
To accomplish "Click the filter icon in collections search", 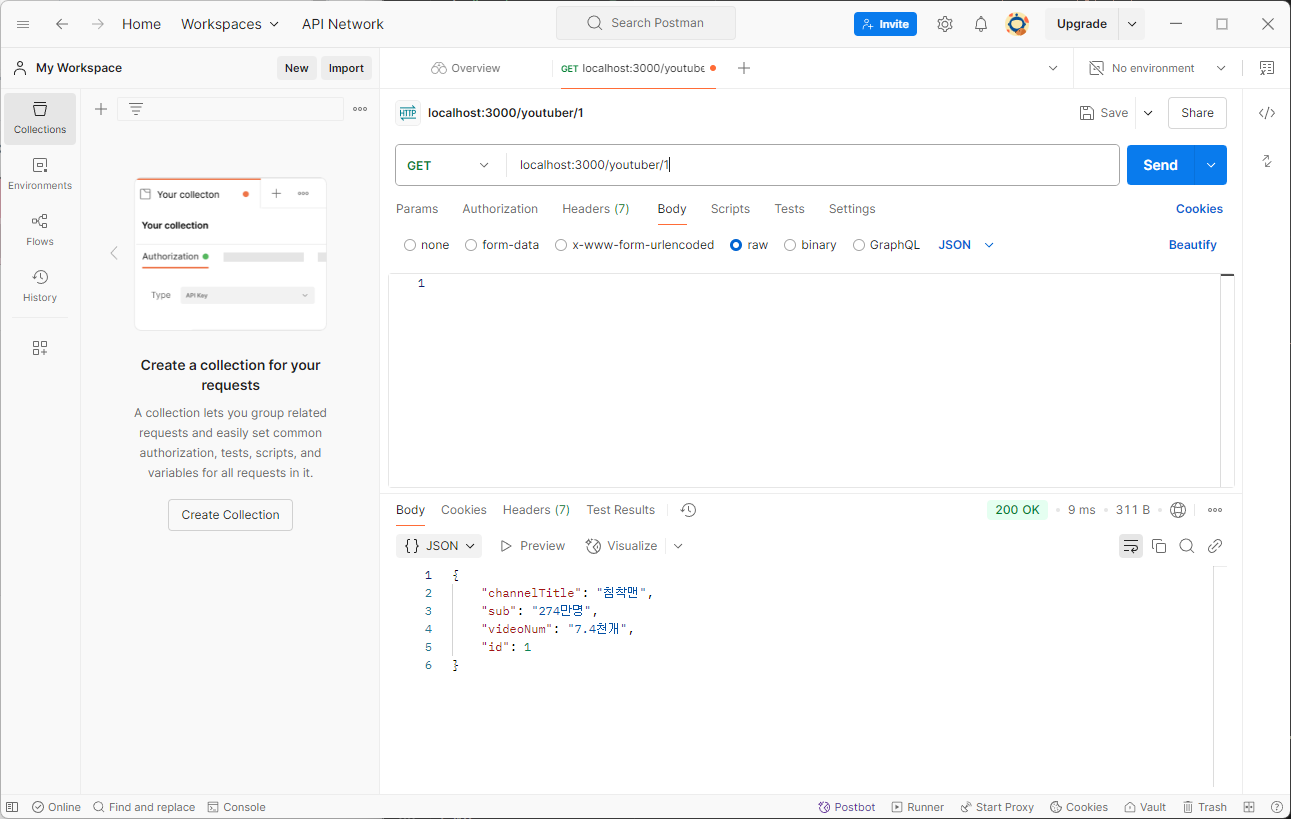I will point(136,109).
